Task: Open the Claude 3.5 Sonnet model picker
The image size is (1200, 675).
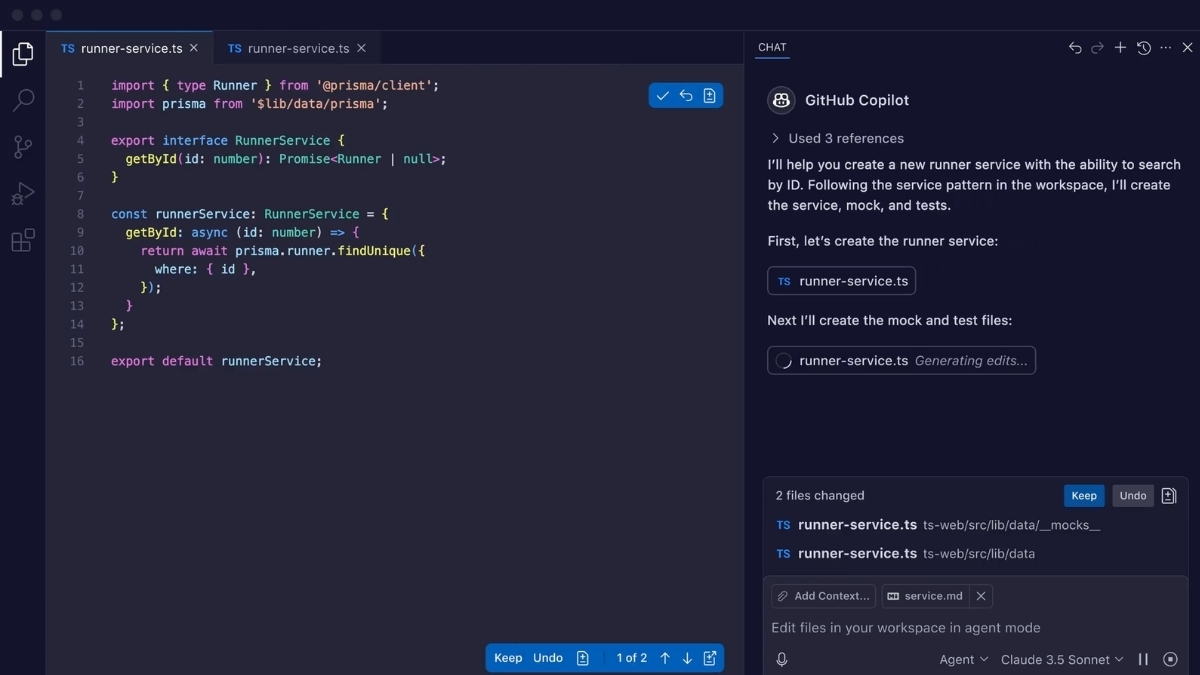Action: click(x=1061, y=659)
